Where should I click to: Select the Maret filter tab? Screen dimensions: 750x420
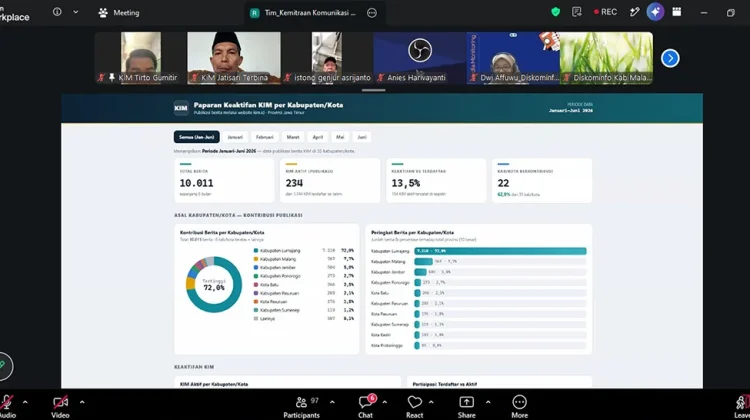293,137
